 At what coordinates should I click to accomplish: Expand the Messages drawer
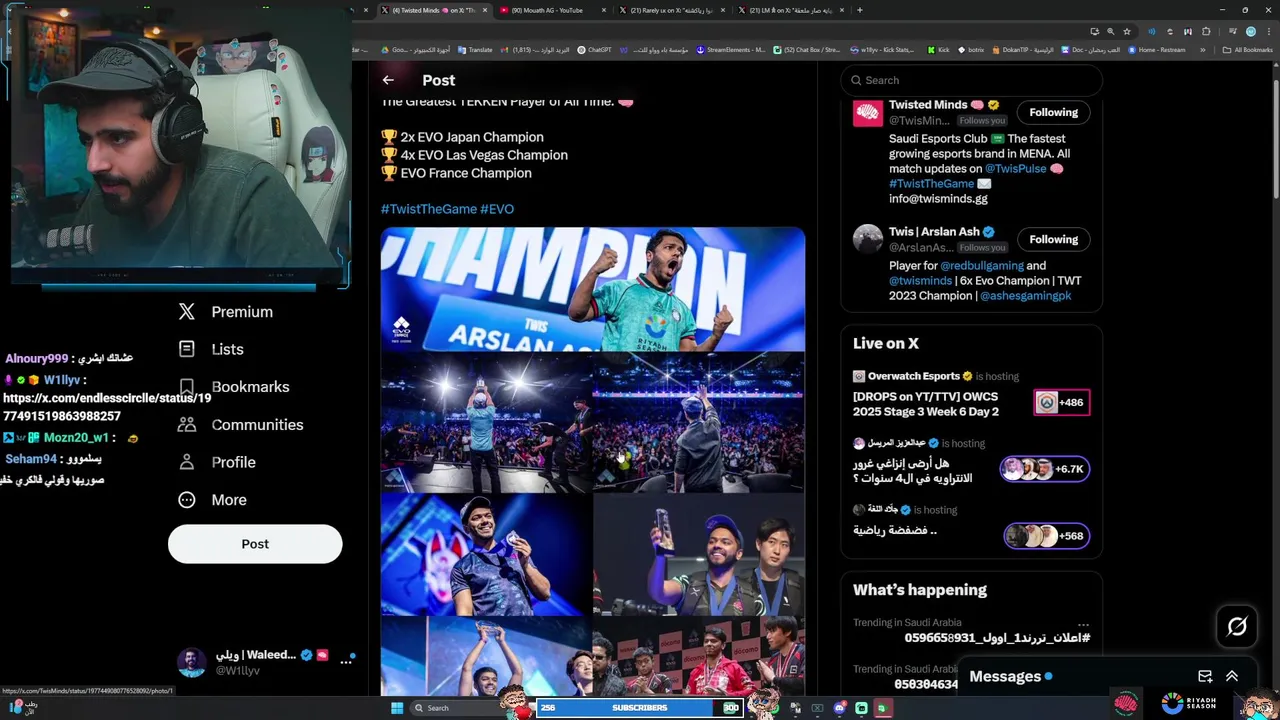1232,677
